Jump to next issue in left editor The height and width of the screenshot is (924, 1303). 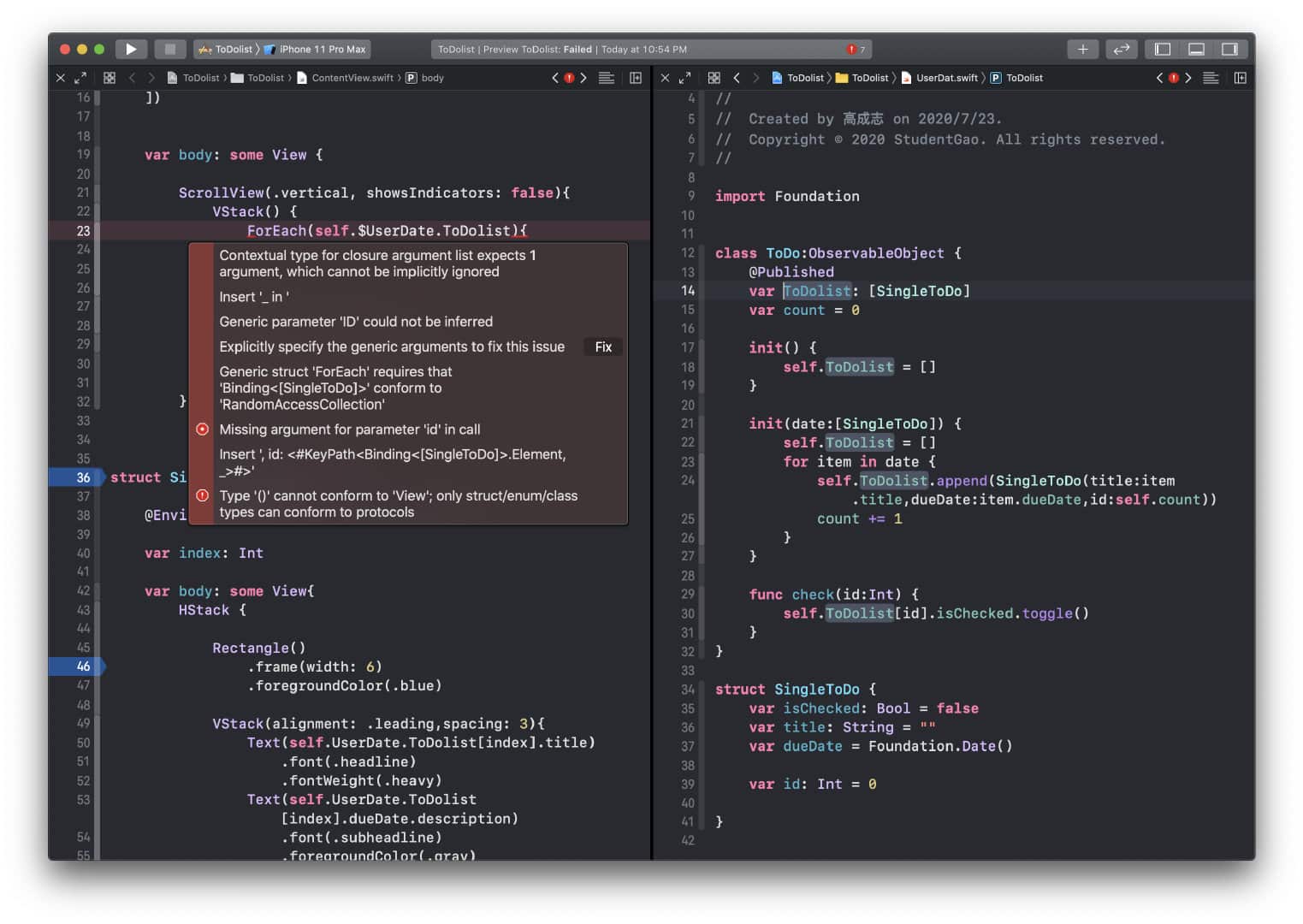583,78
